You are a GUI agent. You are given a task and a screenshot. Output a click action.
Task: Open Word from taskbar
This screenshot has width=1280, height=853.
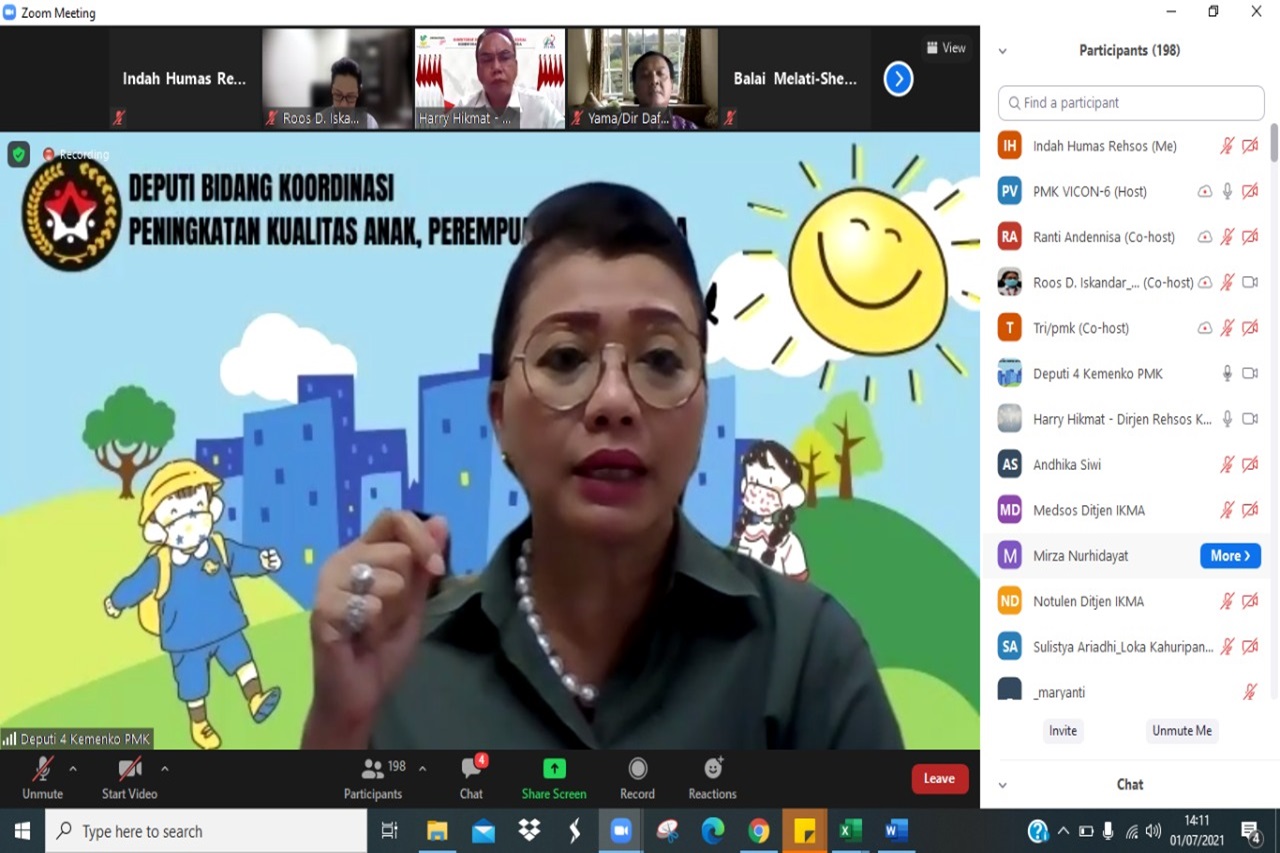pyautogui.click(x=896, y=831)
